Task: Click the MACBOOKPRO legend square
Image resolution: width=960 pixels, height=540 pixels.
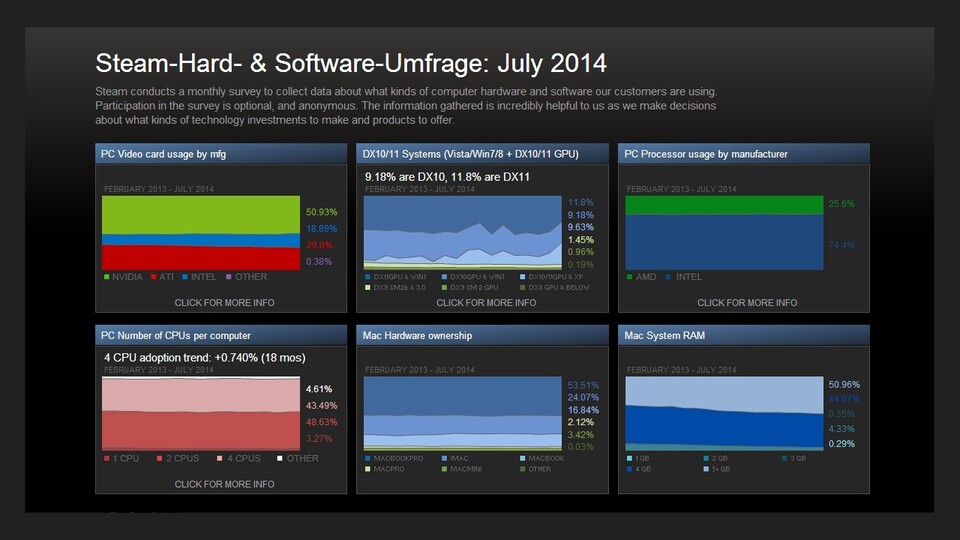Action: [x=368, y=458]
